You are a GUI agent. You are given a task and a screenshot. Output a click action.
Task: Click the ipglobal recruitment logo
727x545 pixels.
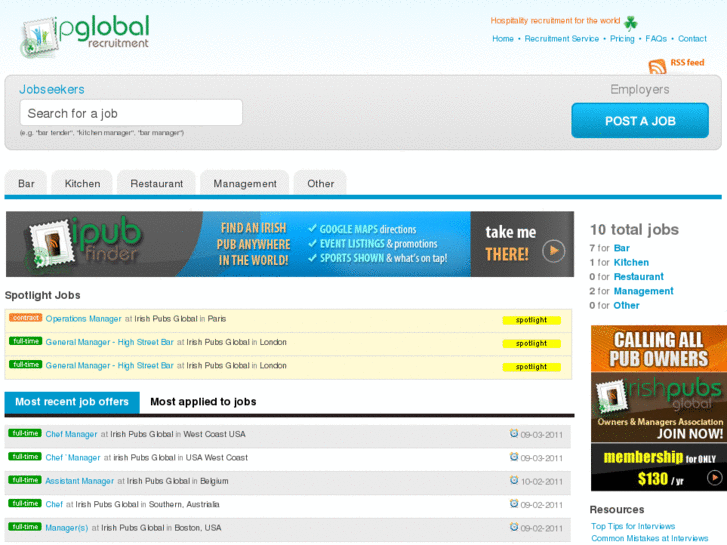pyautogui.click(x=85, y=36)
